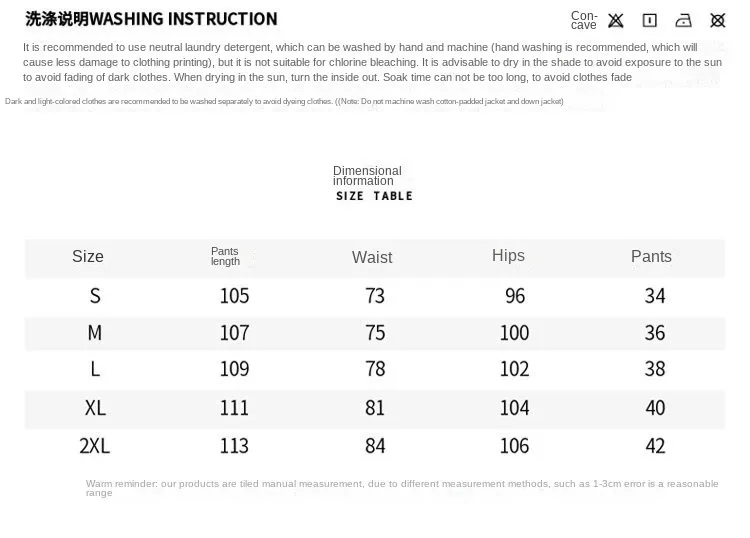Screen dimensions: 750x538
Task: Select the Waist column header
Action: pos(372,257)
